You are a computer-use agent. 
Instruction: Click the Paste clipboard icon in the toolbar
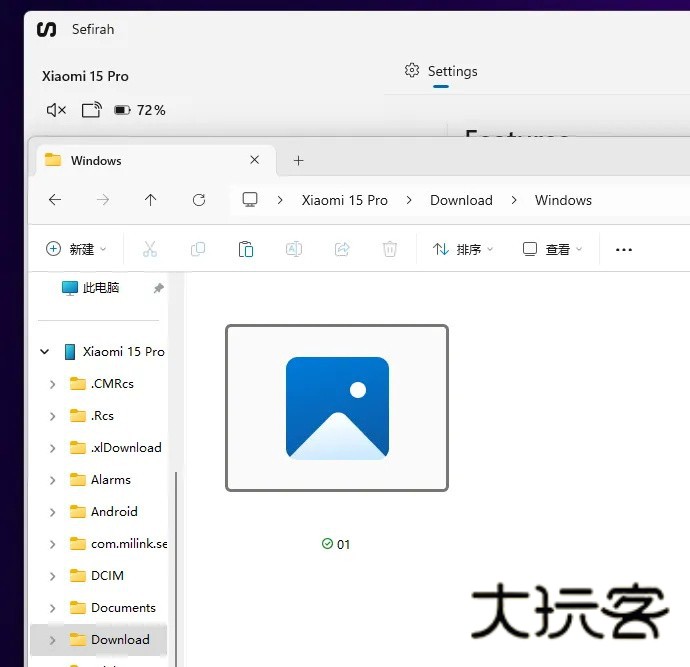246,249
